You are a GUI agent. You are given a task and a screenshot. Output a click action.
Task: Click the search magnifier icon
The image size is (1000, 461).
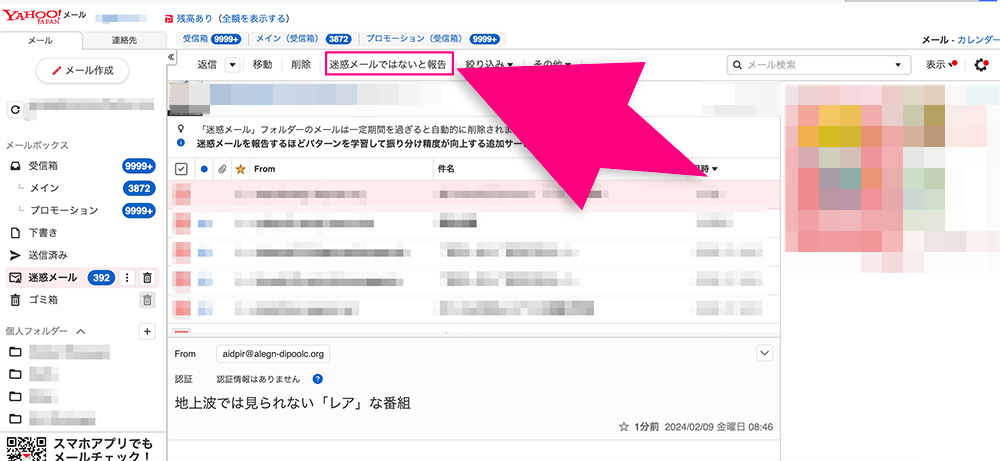click(737, 65)
